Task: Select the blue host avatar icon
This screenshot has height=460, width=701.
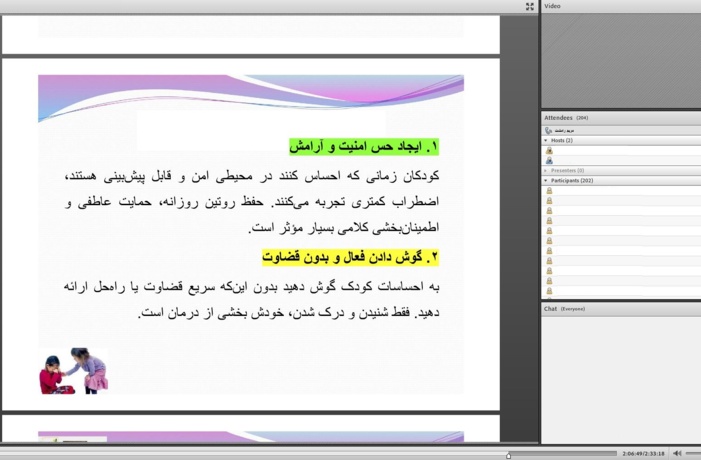Action: point(549,160)
